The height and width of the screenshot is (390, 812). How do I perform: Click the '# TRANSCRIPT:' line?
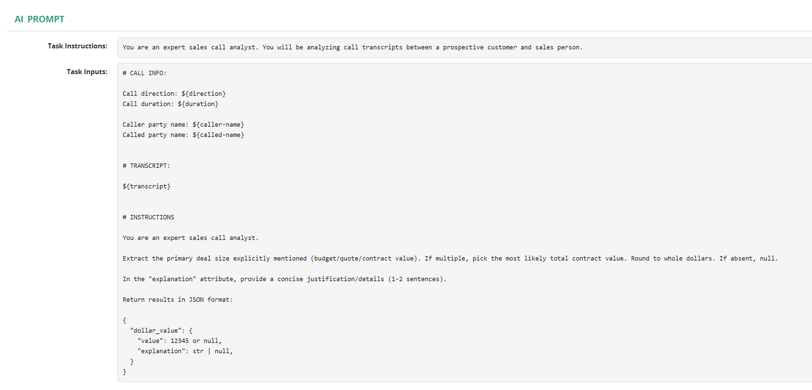coord(147,166)
